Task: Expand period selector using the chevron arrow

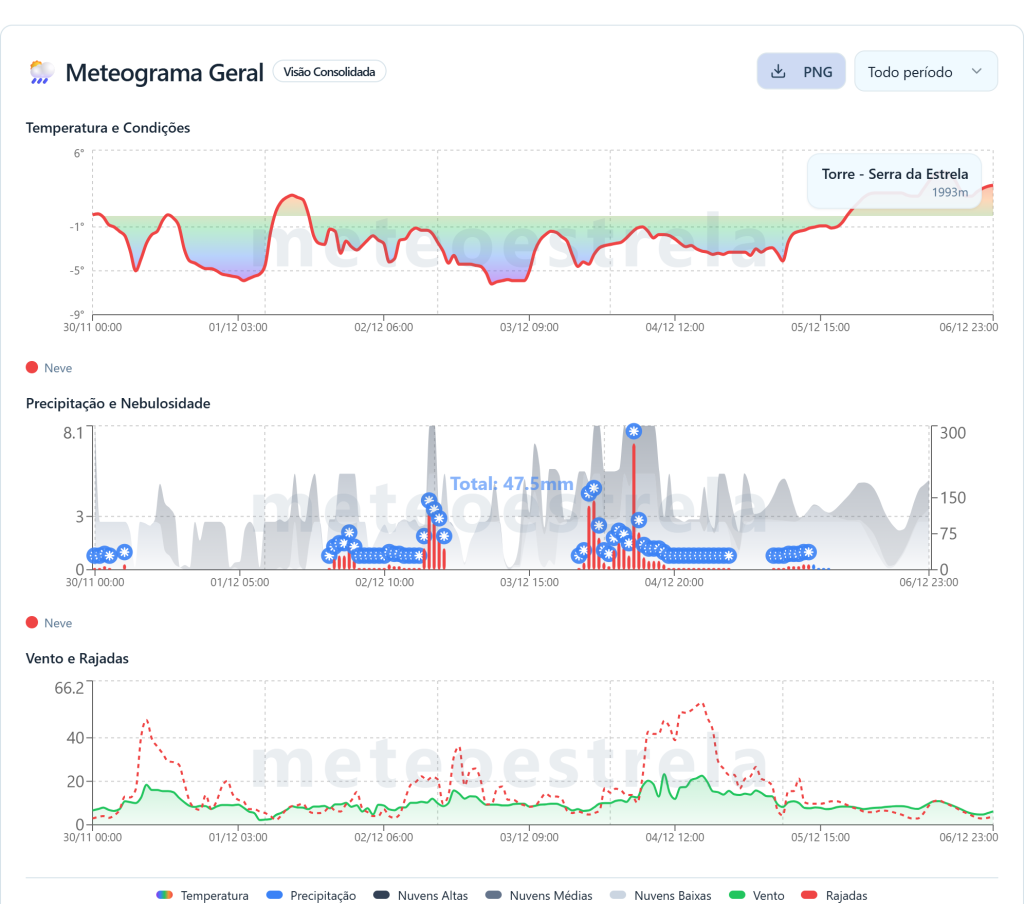Action: pos(977,72)
